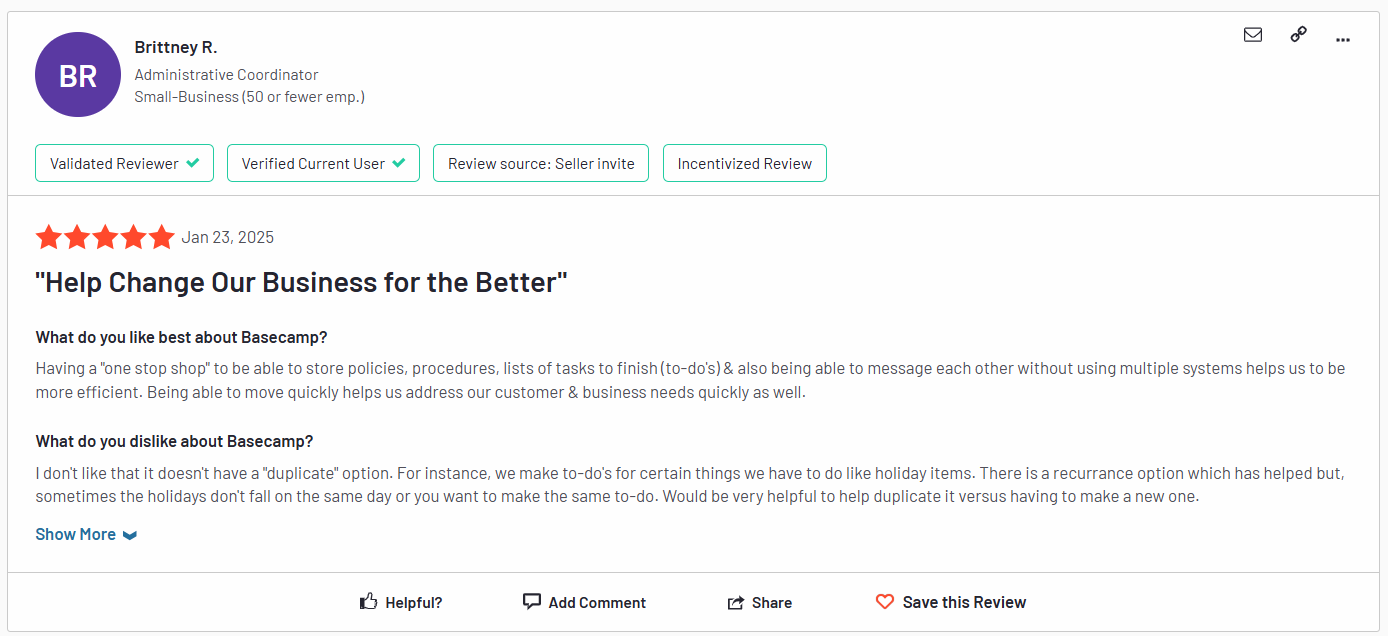Click the thumbs-up icon

[x=369, y=601]
